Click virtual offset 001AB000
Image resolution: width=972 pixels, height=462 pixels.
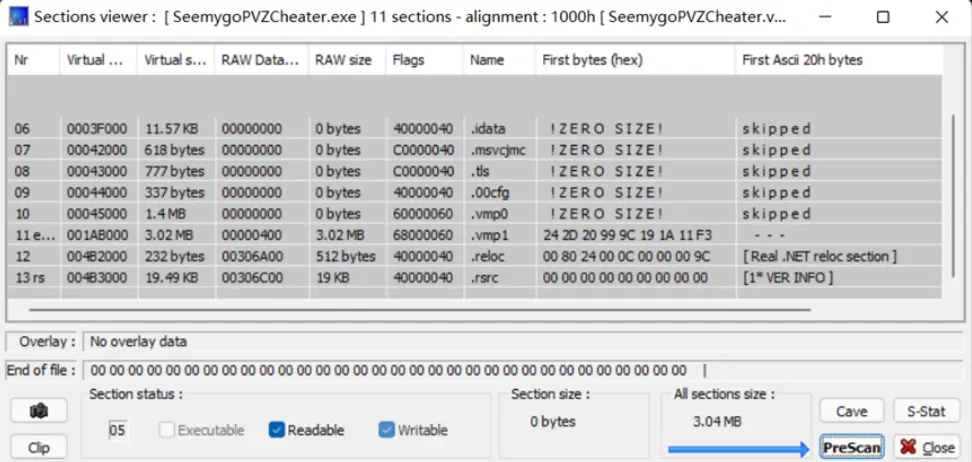pos(97,235)
